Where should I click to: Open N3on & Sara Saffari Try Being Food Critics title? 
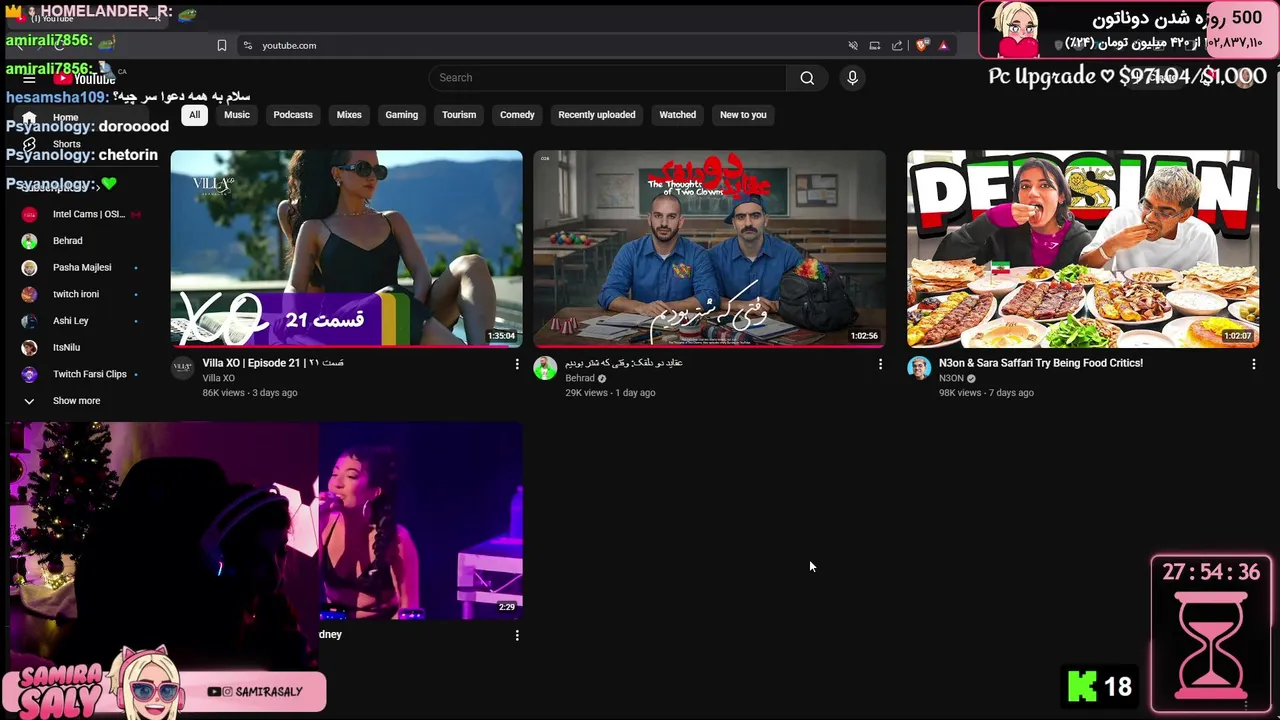click(1041, 363)
